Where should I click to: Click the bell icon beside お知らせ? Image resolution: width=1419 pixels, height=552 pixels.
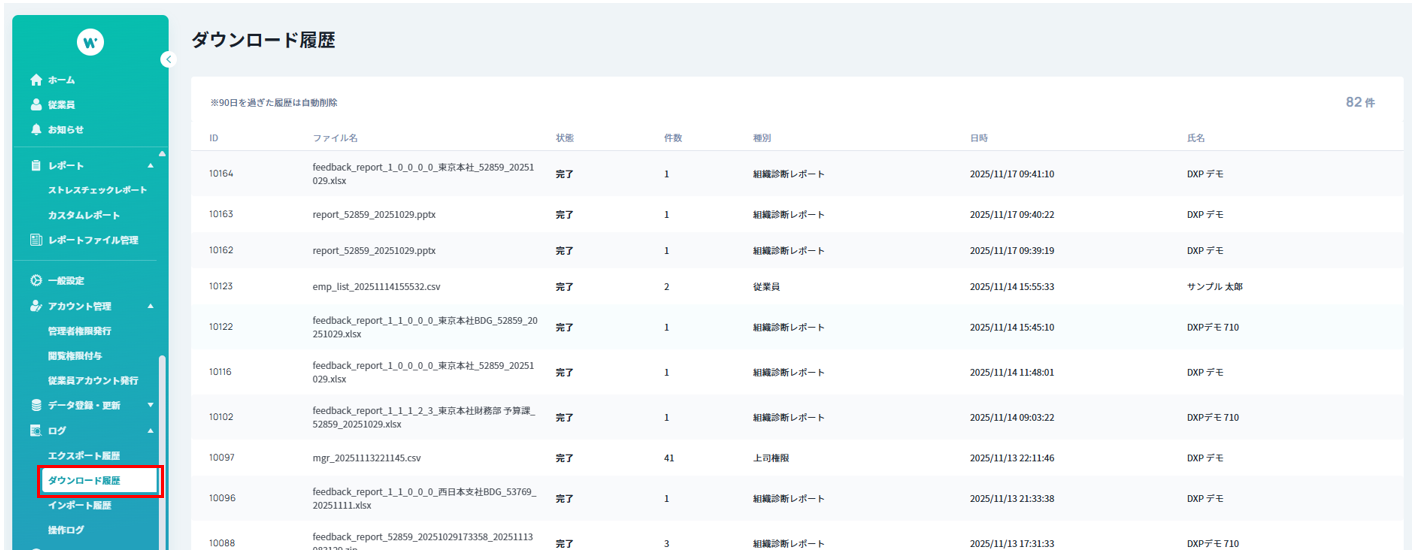[x=36, y=129]
